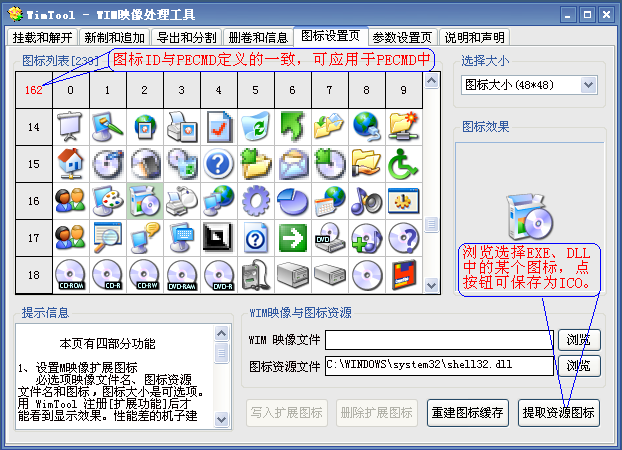Click the WimTool title bar app icon

(15, 15)
